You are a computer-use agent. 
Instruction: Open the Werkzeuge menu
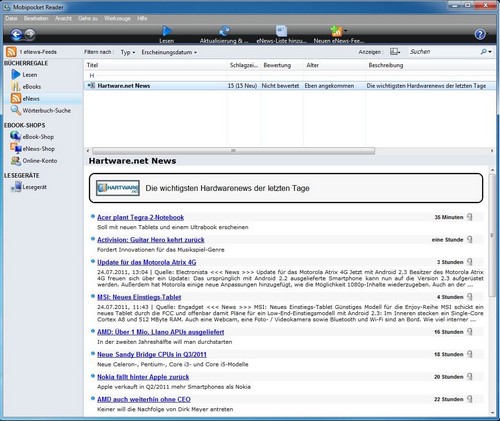click(x=117, y=18)
